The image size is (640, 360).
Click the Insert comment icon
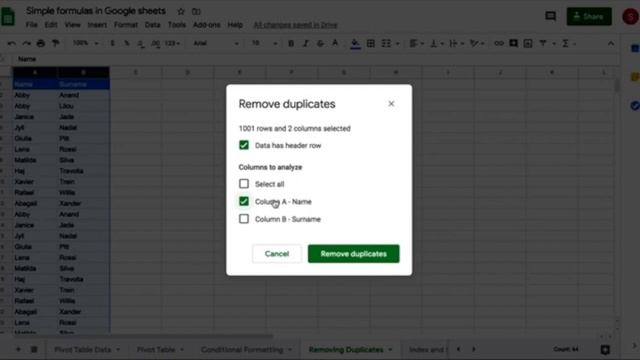coord(513,43)
